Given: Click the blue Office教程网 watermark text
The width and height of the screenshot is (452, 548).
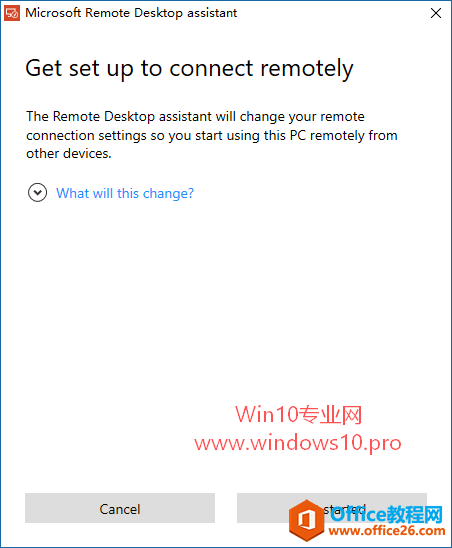Looking at the screenshot, I should [x=386, y=514].
